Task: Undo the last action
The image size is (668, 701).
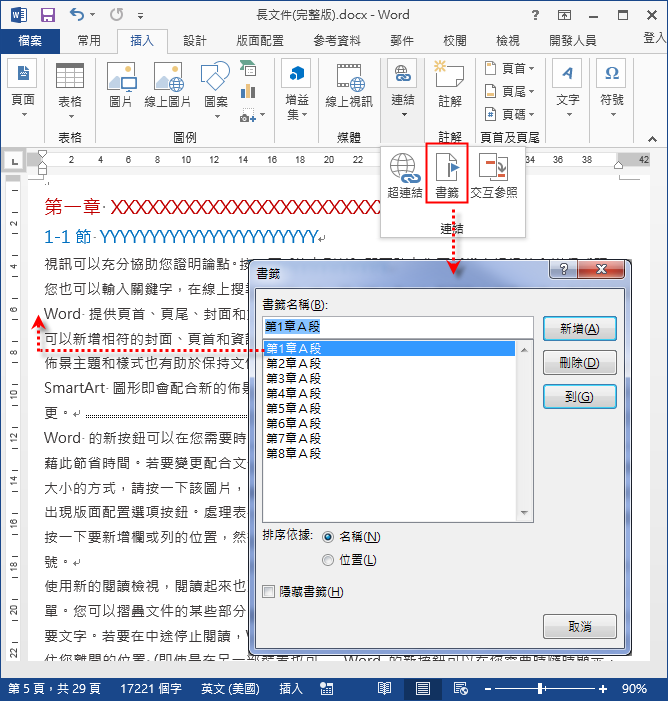Action: [x=77, y=15]
